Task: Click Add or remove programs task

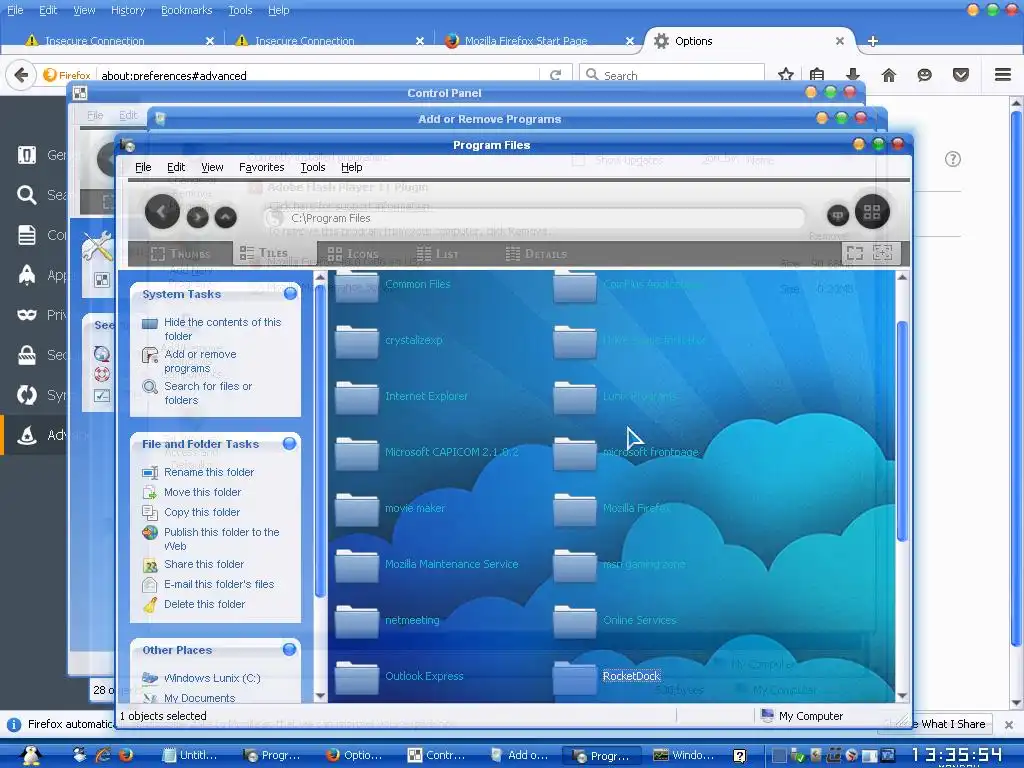Action: (200, 361)
